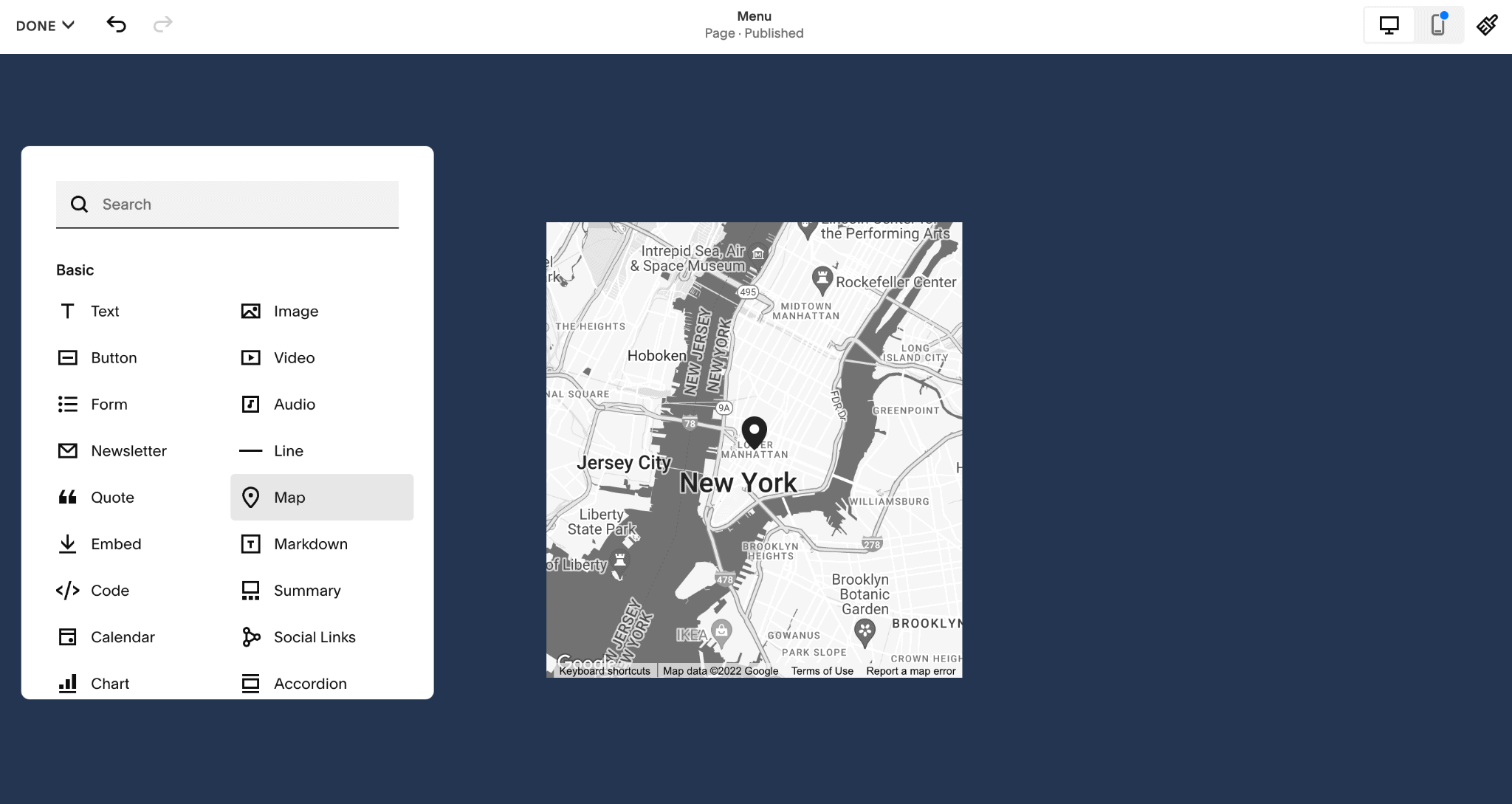Viewport: 1512px width, 804px height.
Task: Select the Social Links element tool
Action: tap(315, 636)
